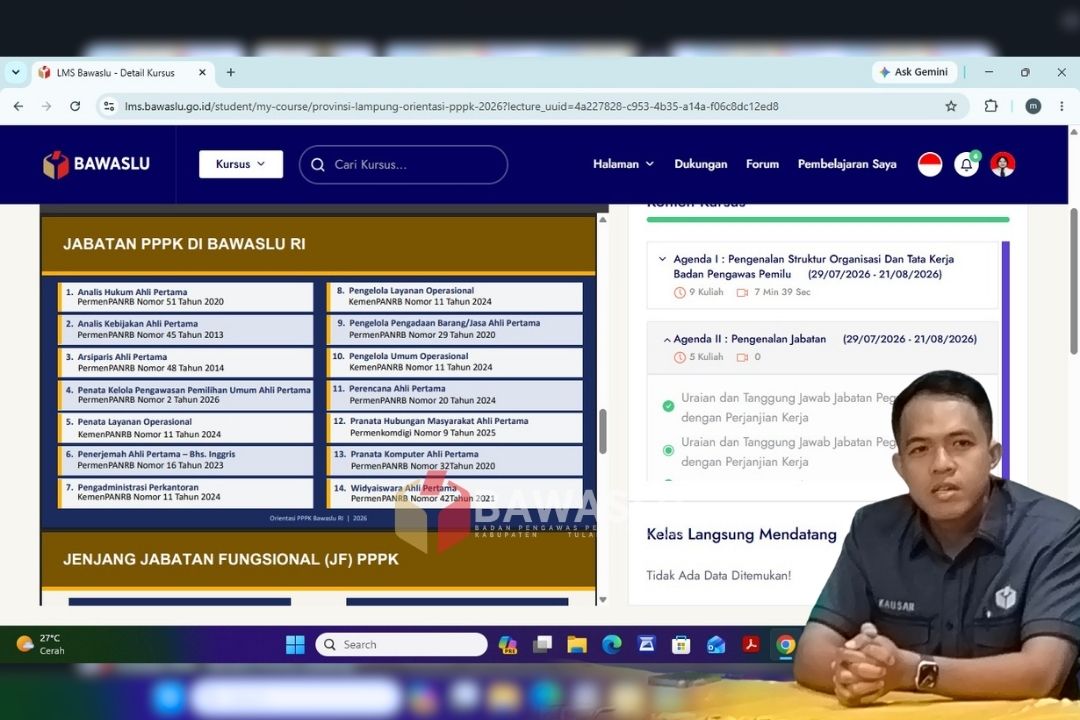Click the Ask Gemini button
Viewport: 1080px width, 720px height.
[x=914, y=72]
